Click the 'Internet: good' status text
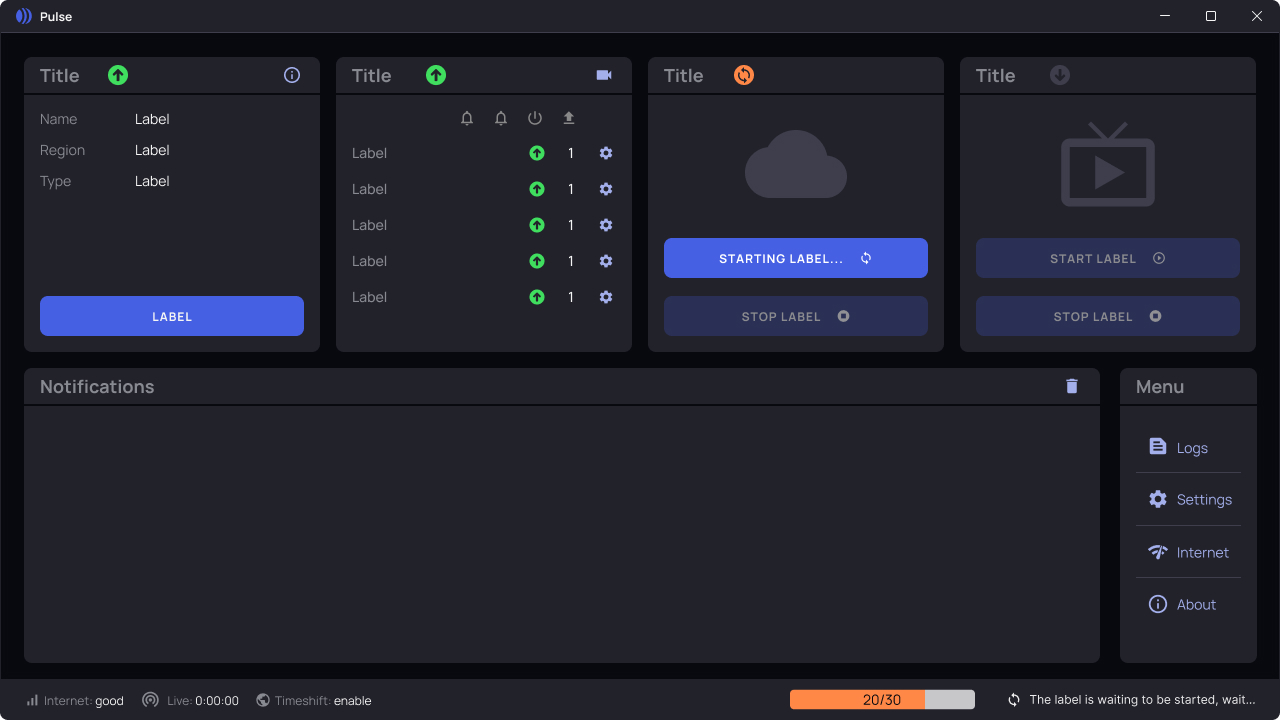 84,701
